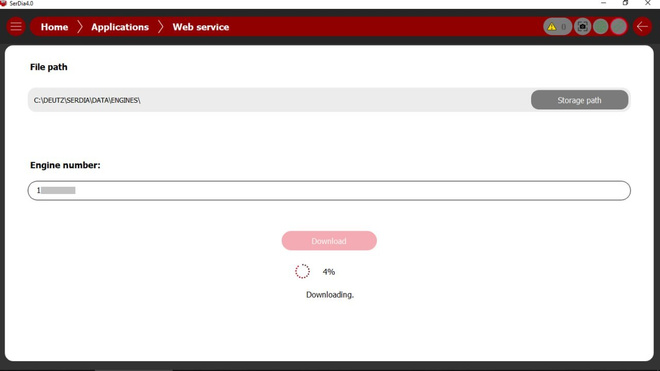
Task: Click the Downloading status text
Action: (330, 295)
